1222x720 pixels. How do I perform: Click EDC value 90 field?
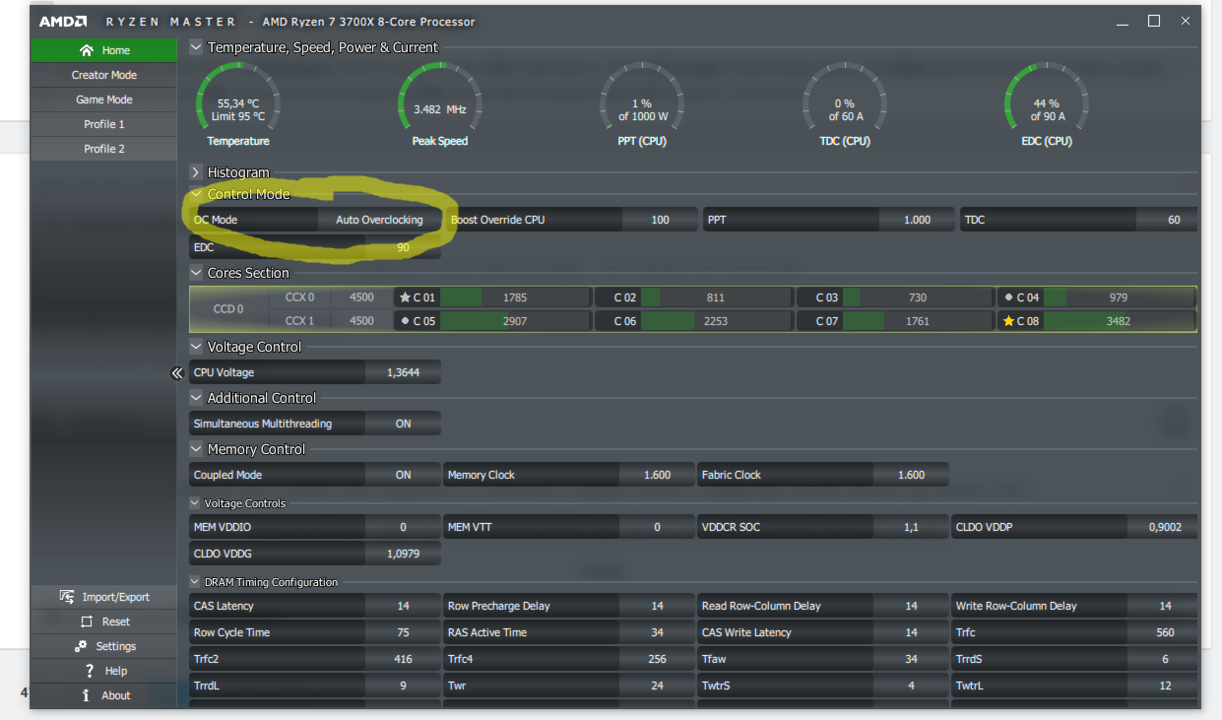[x=403, y=247]
